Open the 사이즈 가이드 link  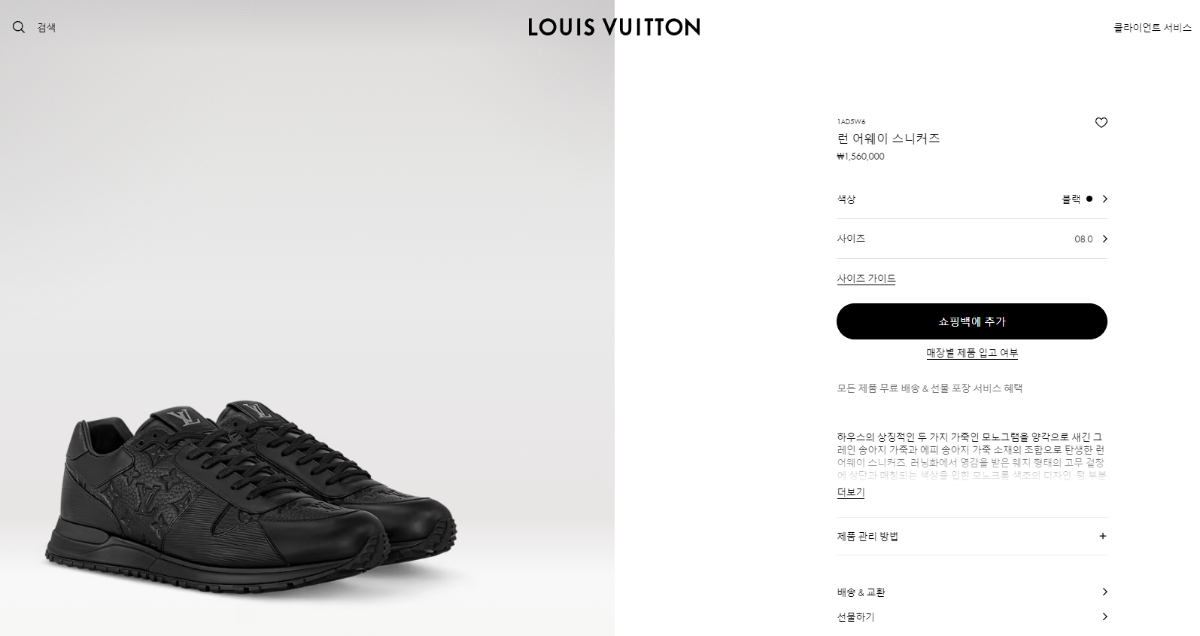866,279
